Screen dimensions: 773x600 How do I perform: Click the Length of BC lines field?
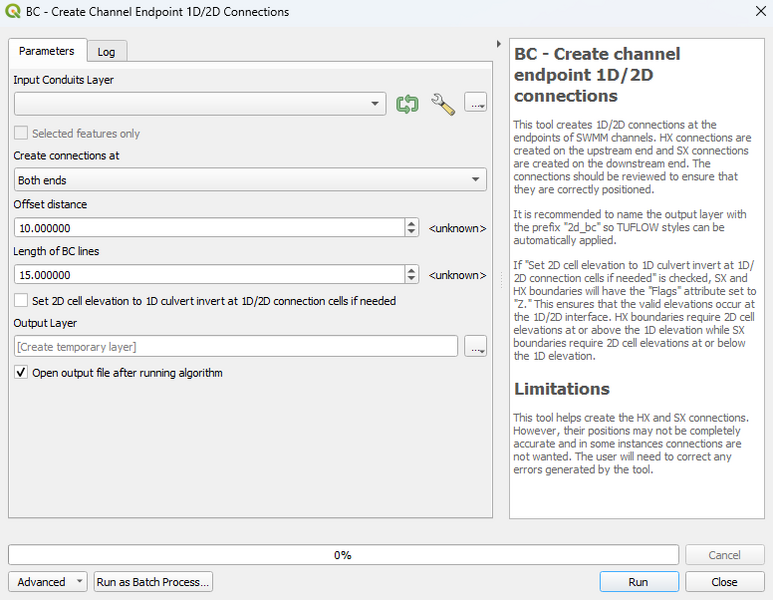[210, 274]
